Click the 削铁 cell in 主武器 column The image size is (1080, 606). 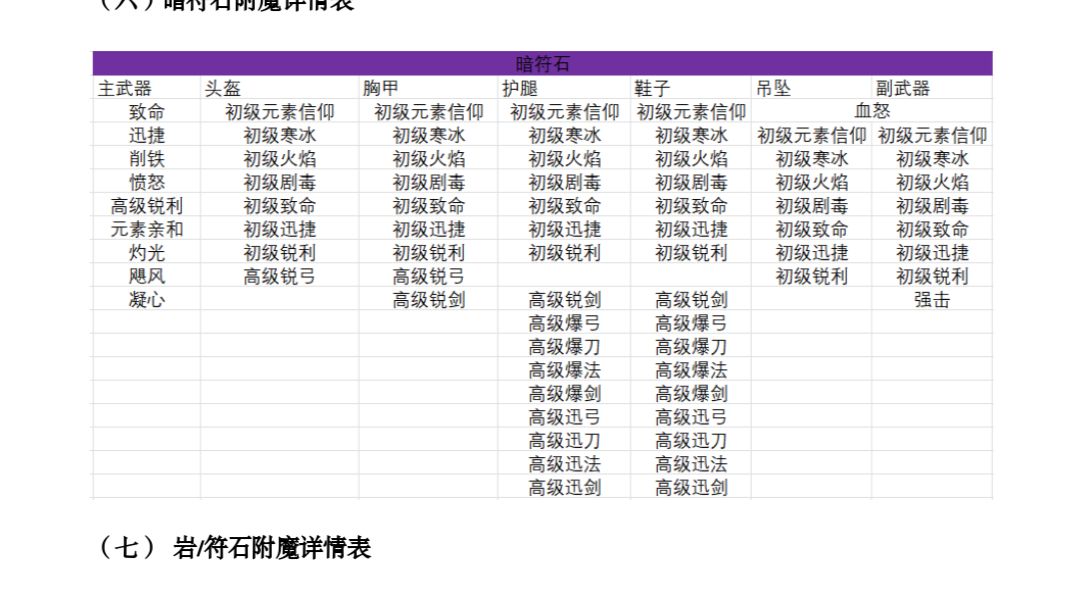(147, 158)
